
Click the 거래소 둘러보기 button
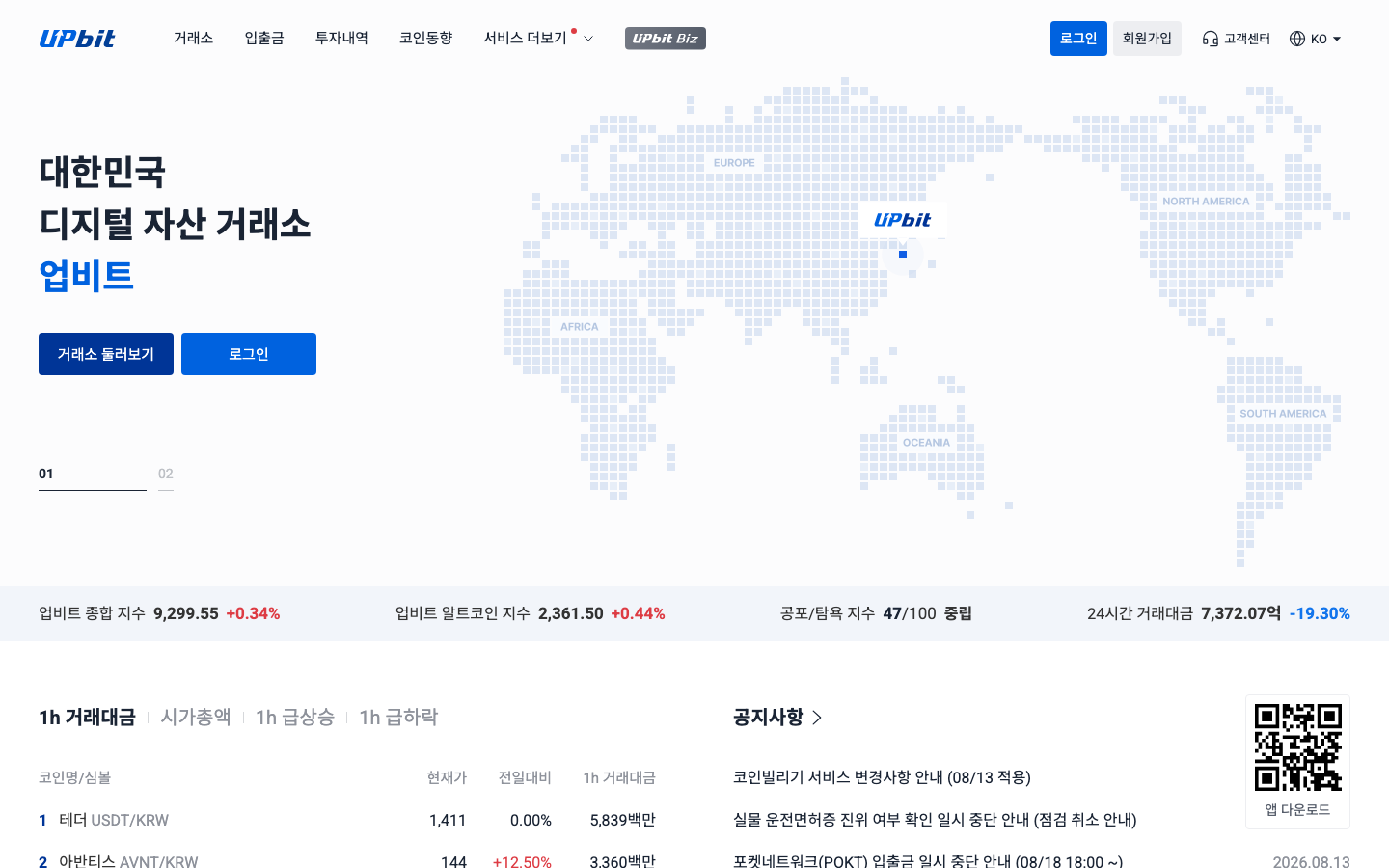coord(106,354)
